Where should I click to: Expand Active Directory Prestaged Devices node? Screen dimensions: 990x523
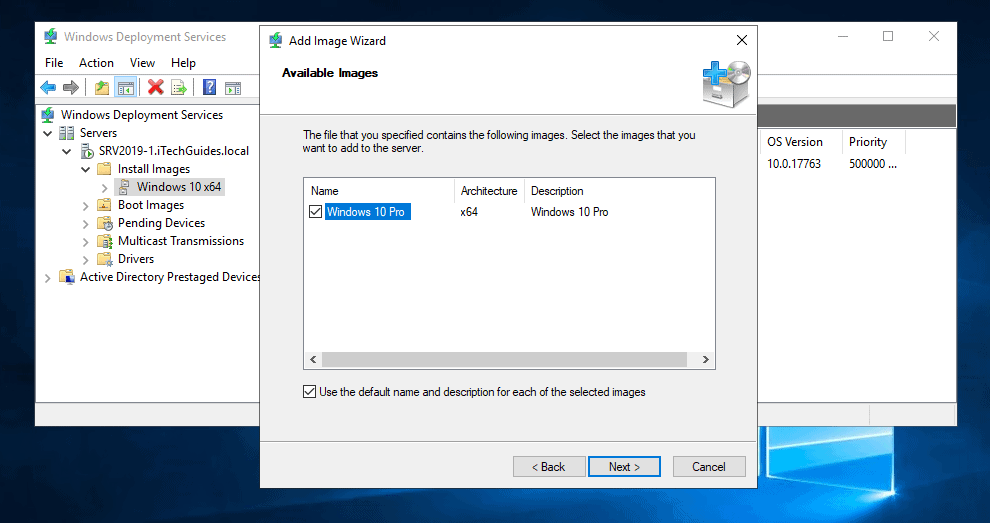tap(48, 277)
